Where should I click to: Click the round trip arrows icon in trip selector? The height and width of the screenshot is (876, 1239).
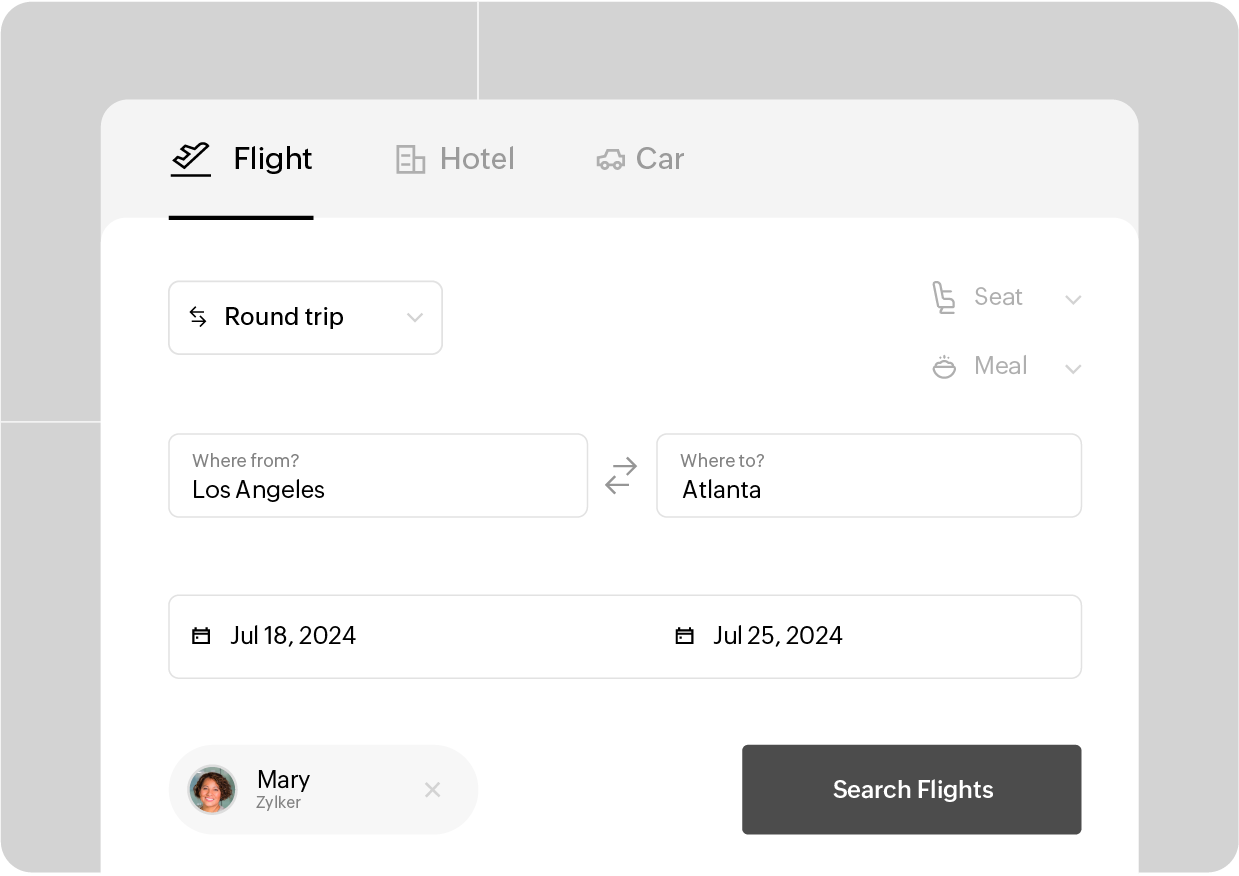[197, 317]
